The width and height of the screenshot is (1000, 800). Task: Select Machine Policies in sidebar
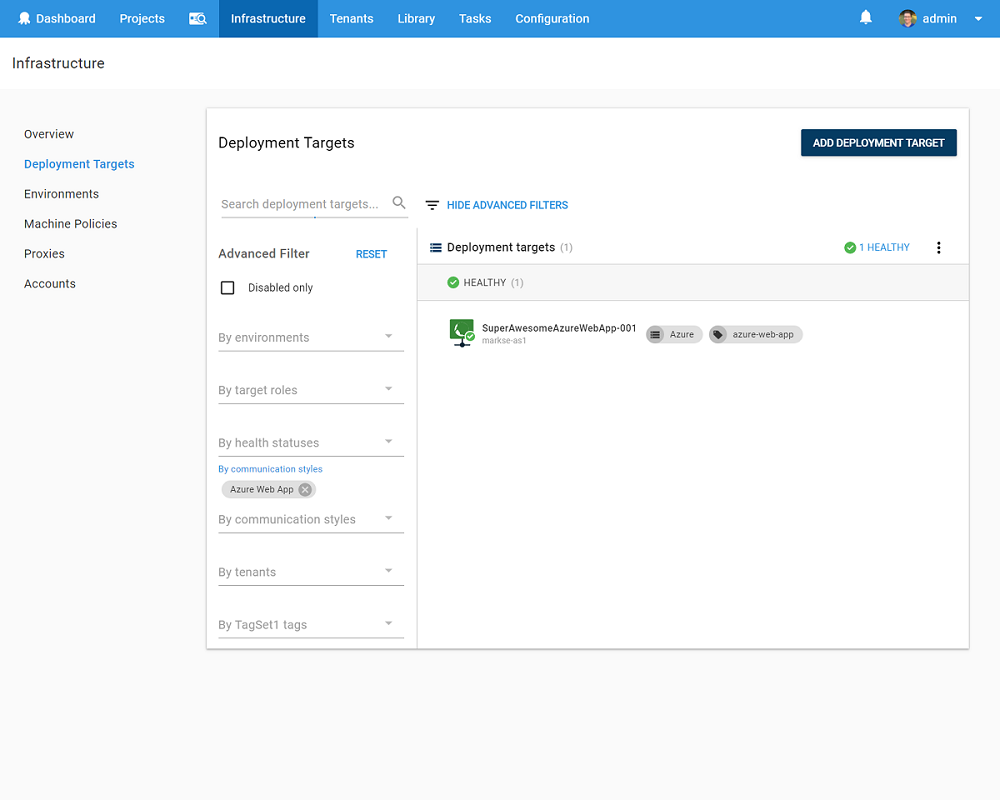(71, 224)
